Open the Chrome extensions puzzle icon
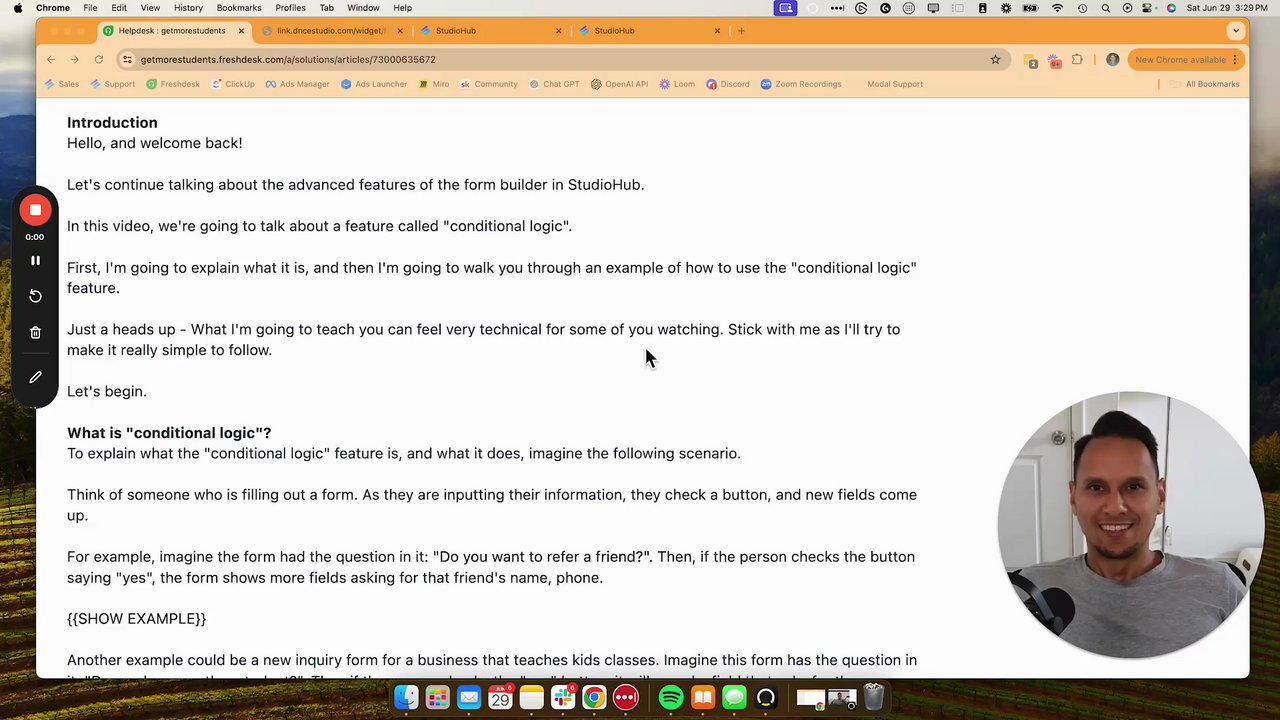 click(x=1077, y=60)
